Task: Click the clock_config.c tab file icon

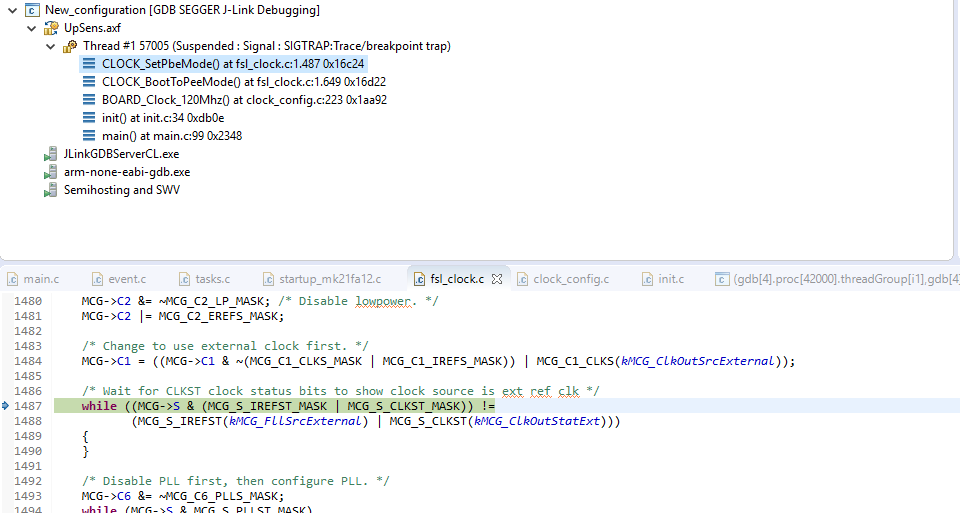Action: point(522,279)
